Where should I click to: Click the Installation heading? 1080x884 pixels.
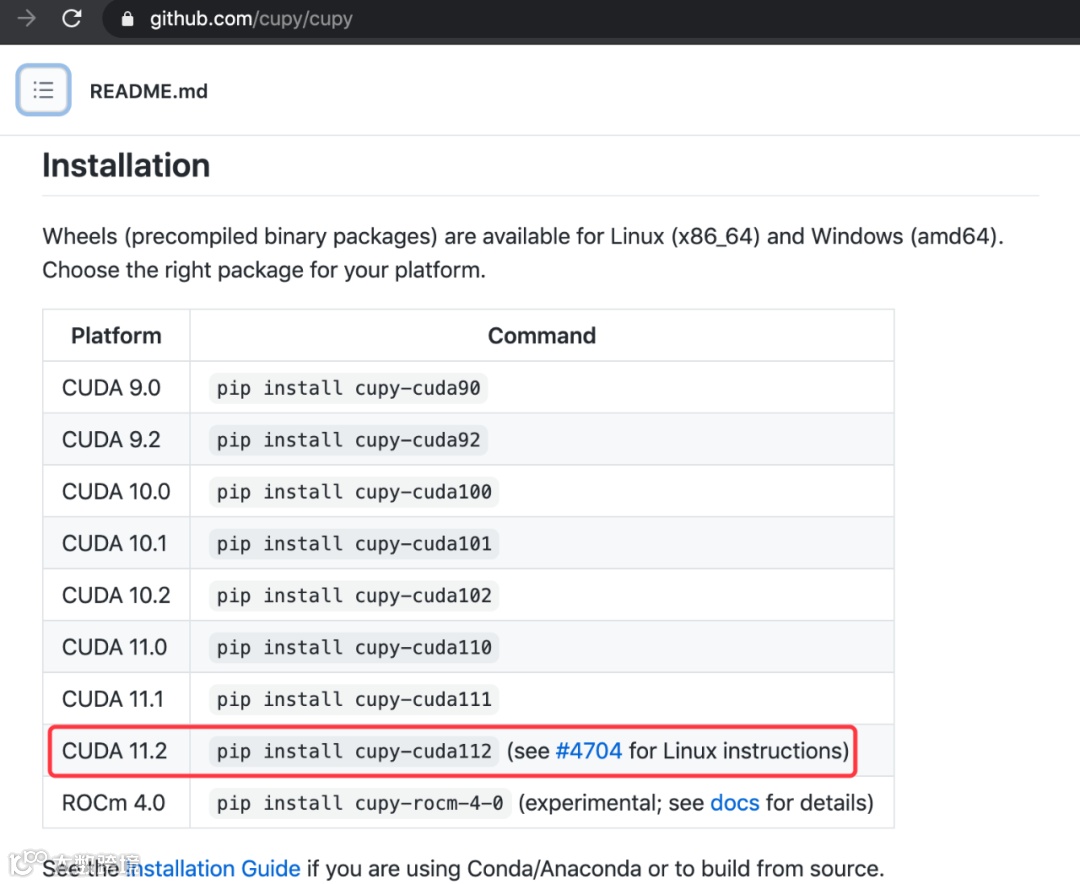[x=126, y=165]
